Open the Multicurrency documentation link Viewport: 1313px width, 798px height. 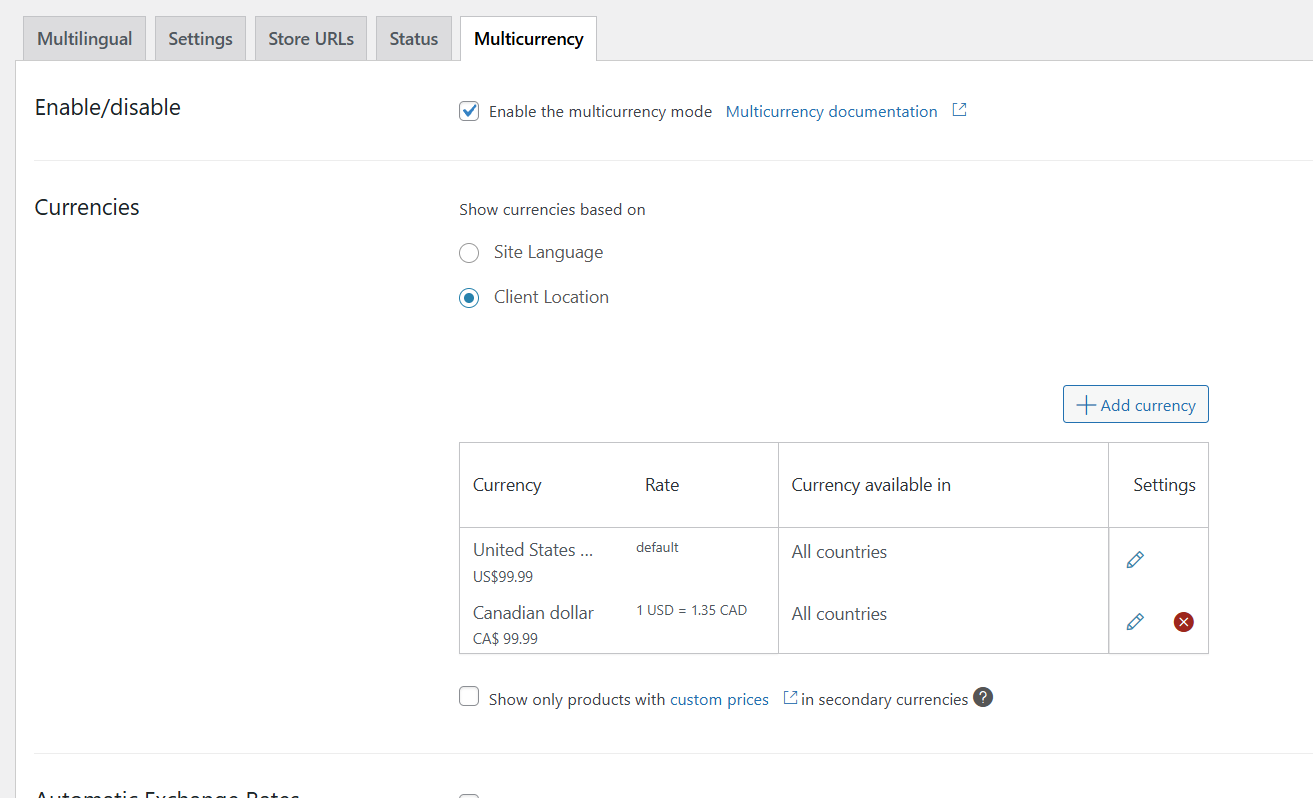(x=831, y=112)
